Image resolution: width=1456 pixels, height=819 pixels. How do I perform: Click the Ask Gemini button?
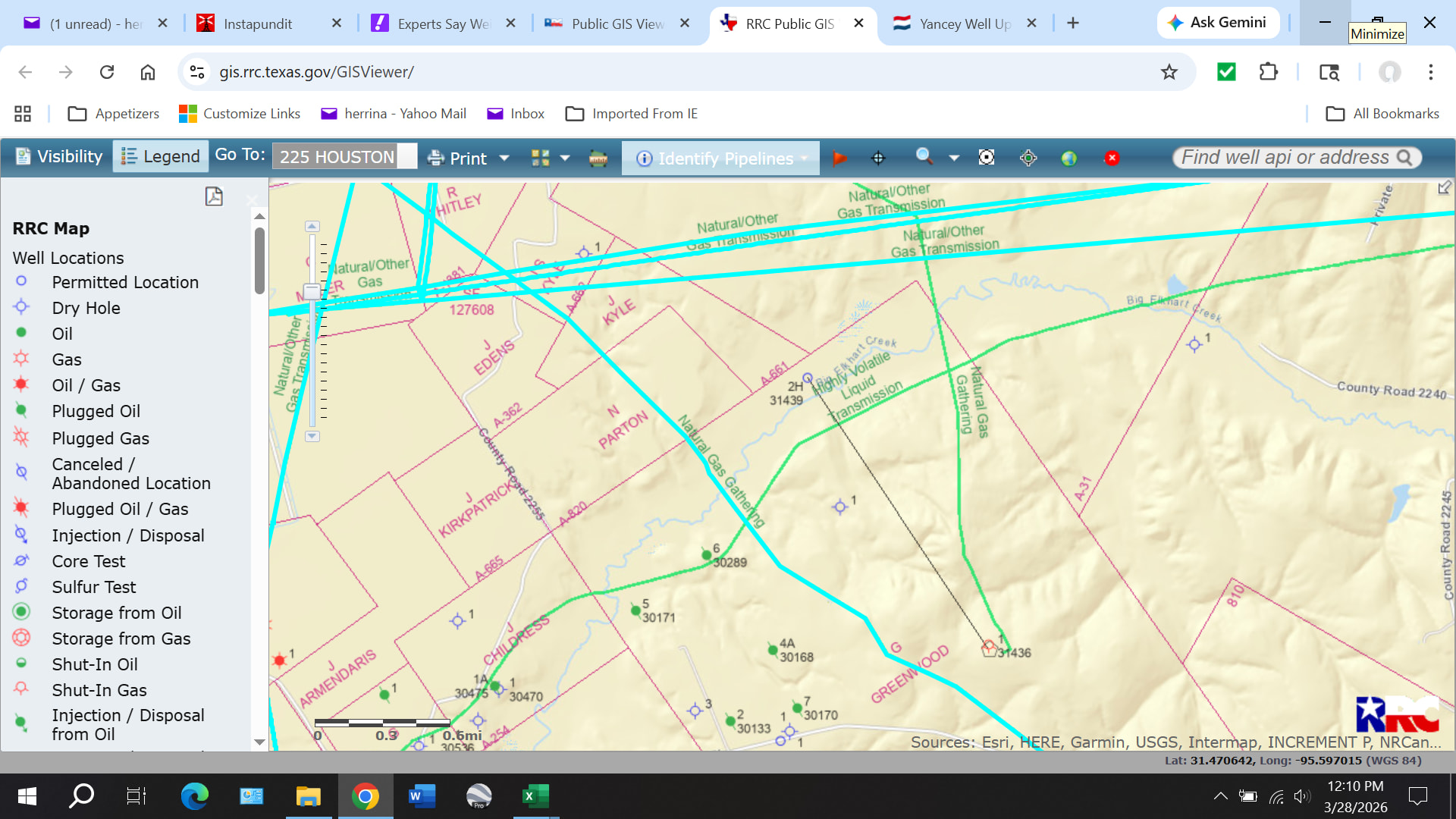point(1218,23)
